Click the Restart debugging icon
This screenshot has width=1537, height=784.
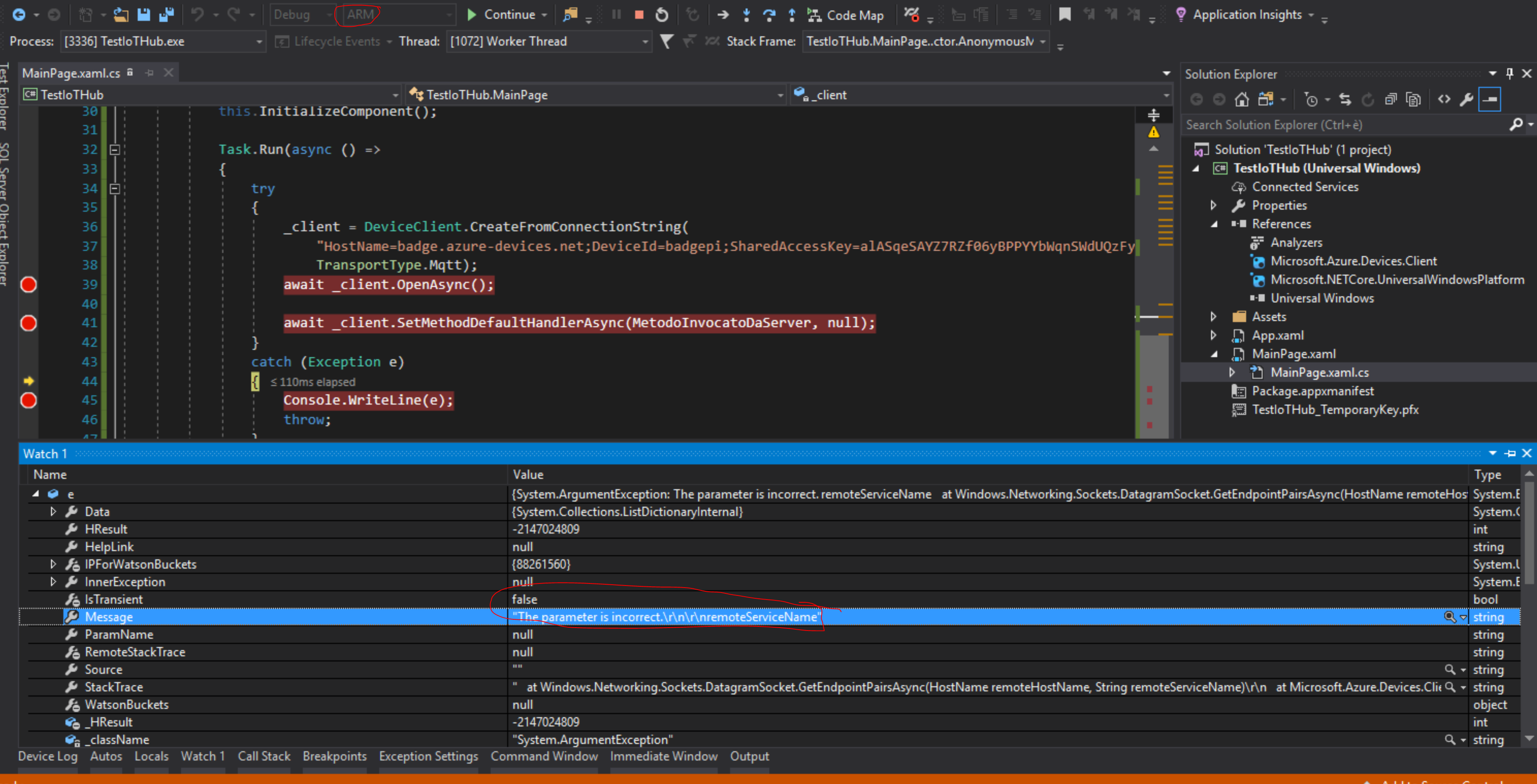pos(662,15)
